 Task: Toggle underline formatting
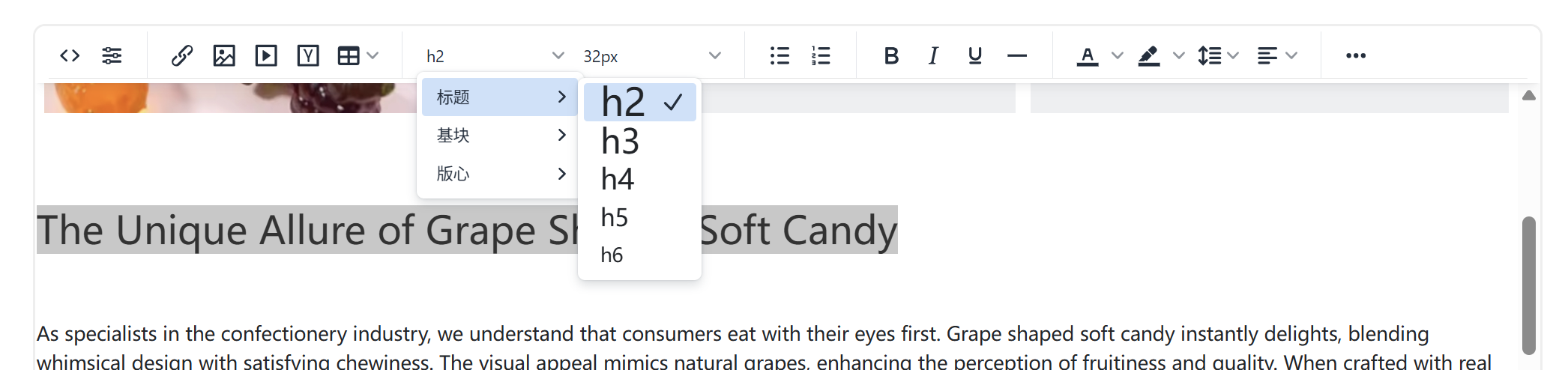(974, 55)
